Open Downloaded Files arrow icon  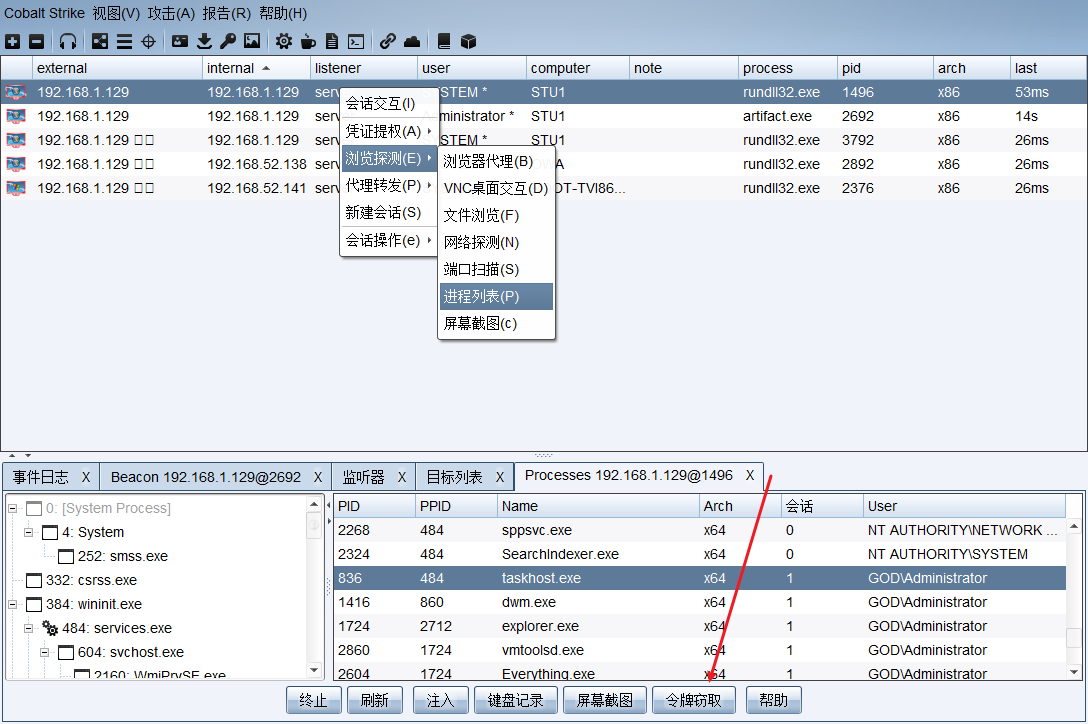[204, 42]
